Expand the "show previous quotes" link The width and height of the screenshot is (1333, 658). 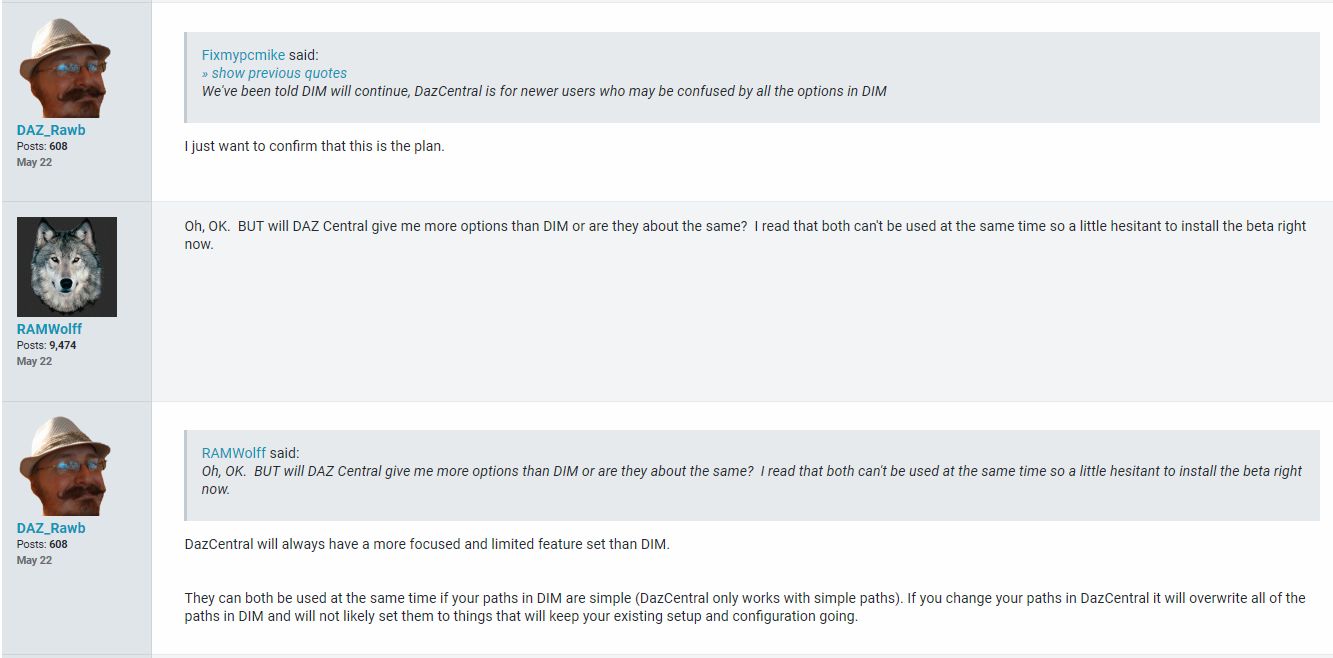[275, 73]
